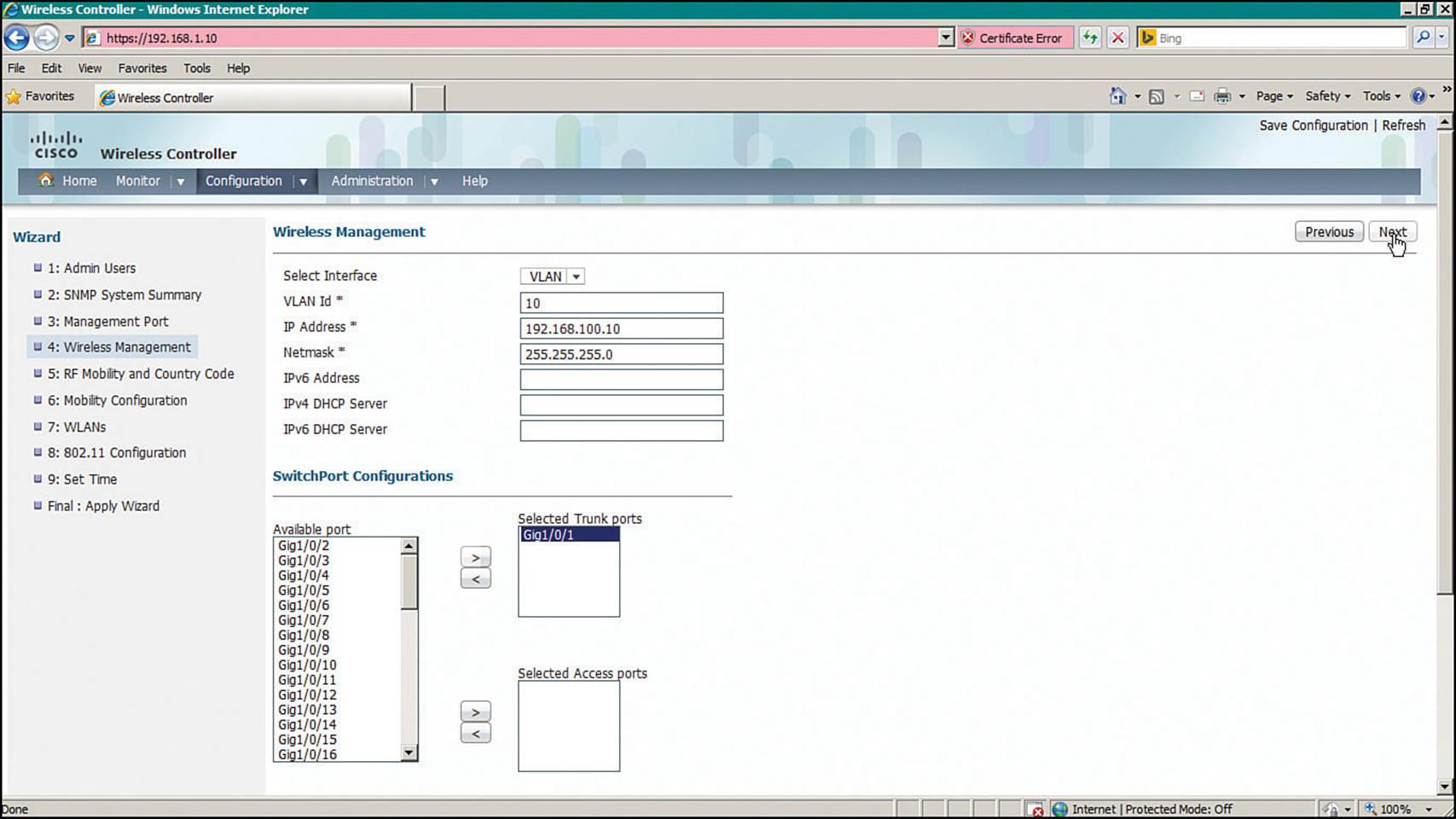Viewport: 1456px width, 819px height.
Task: Go to wizard step 7: WLANs
Action: coord(77,427)
